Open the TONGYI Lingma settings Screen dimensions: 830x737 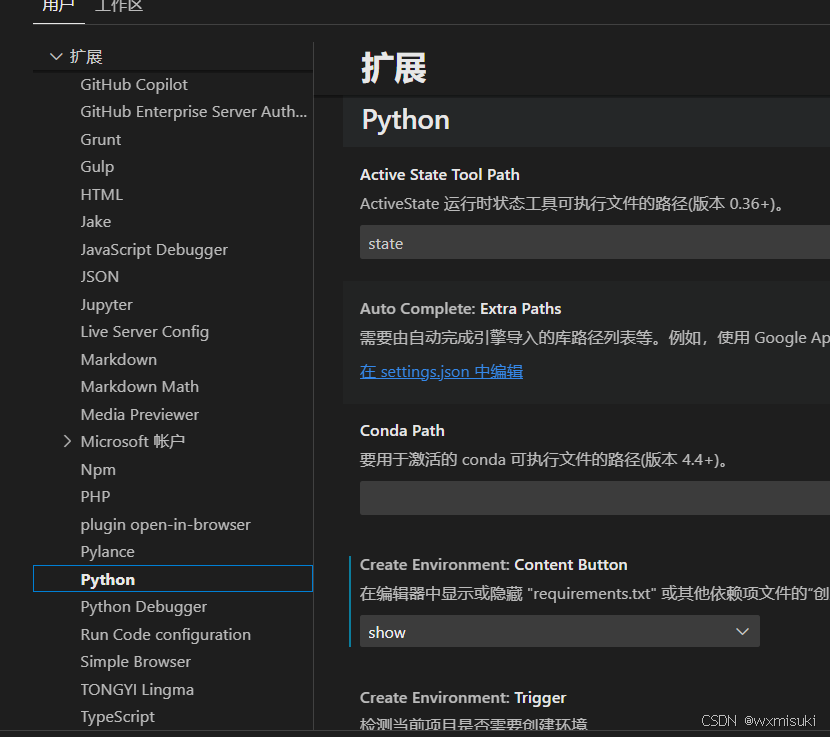point(137,689)
